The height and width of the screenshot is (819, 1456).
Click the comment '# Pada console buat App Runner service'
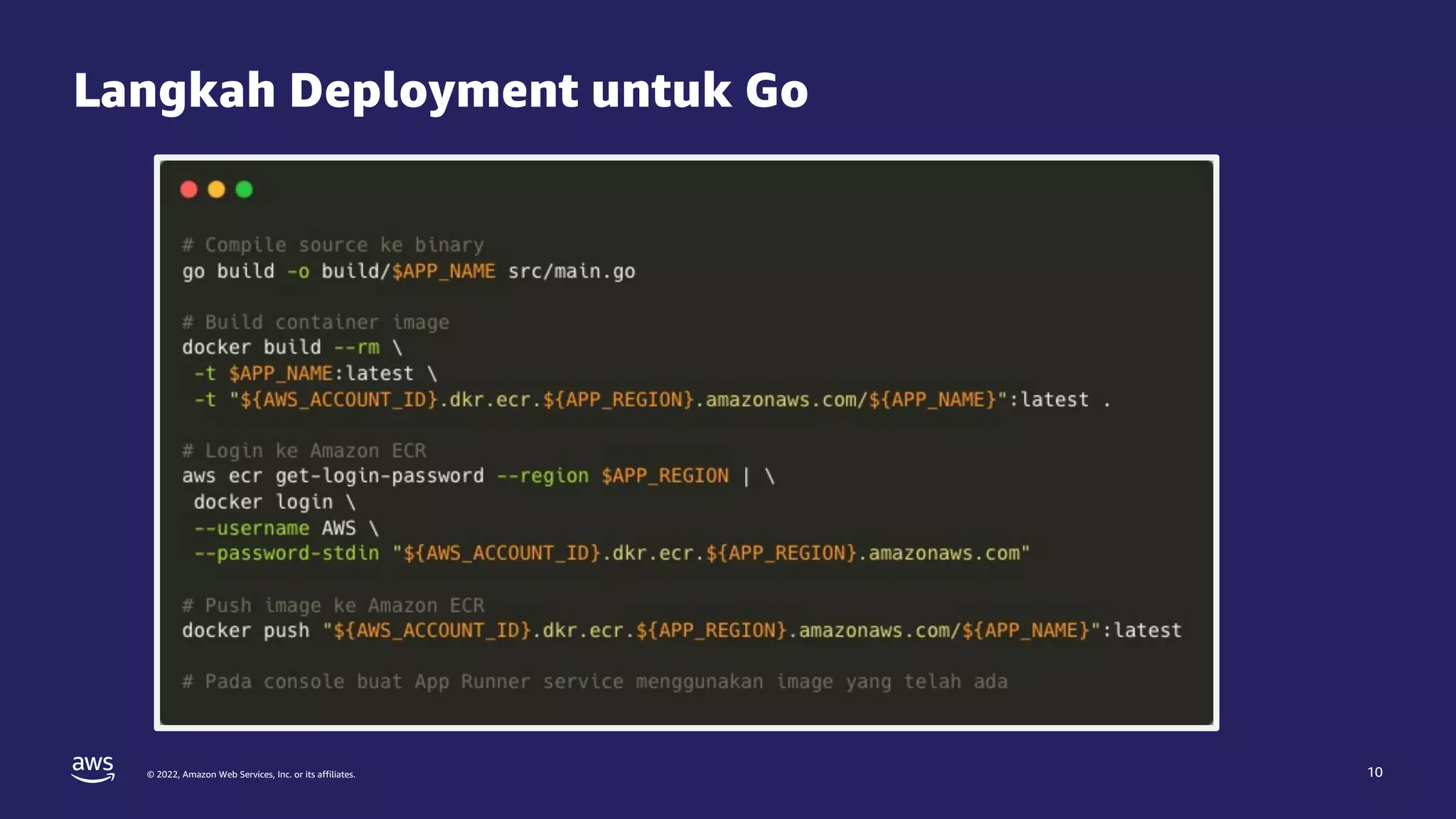pyautogui.click(x=595, y=682)
